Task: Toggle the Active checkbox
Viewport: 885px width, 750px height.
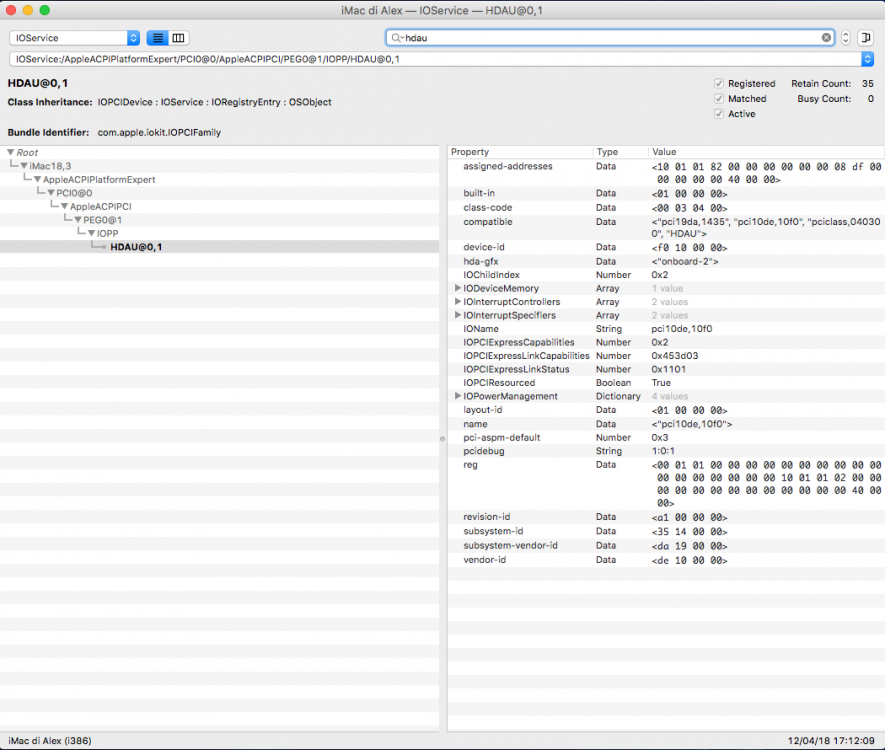Action: (x=718, y=114)
